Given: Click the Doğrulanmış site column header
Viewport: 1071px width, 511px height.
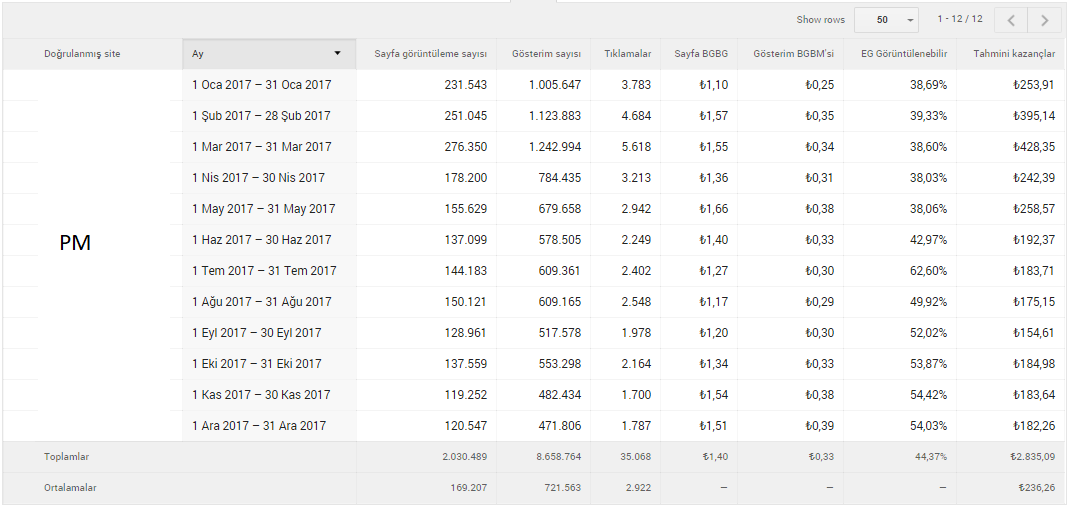Looking at the screenshot, I should 82,54.
